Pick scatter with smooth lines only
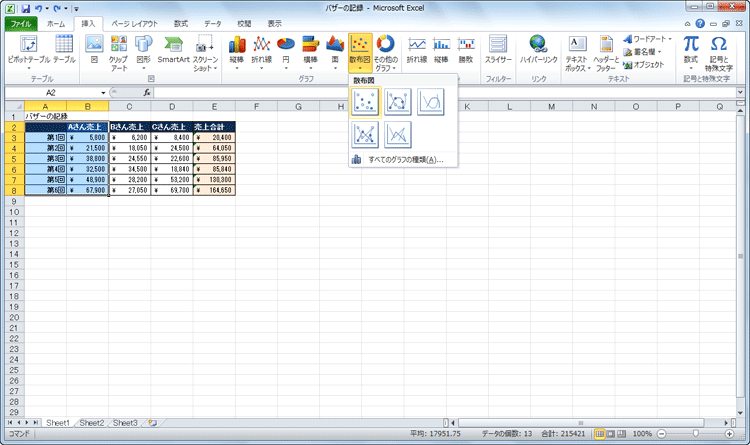750x445 pixels. tap(430, 101)
